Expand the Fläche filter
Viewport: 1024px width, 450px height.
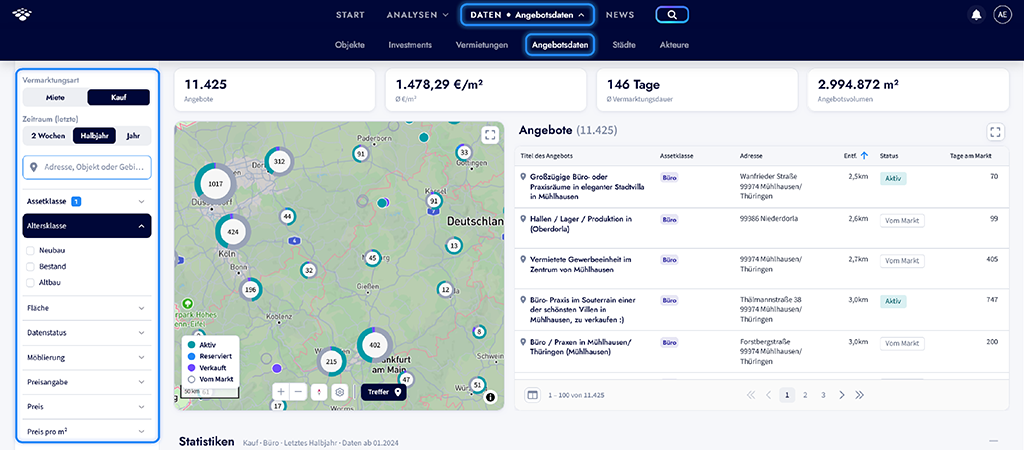click(87, 308)
